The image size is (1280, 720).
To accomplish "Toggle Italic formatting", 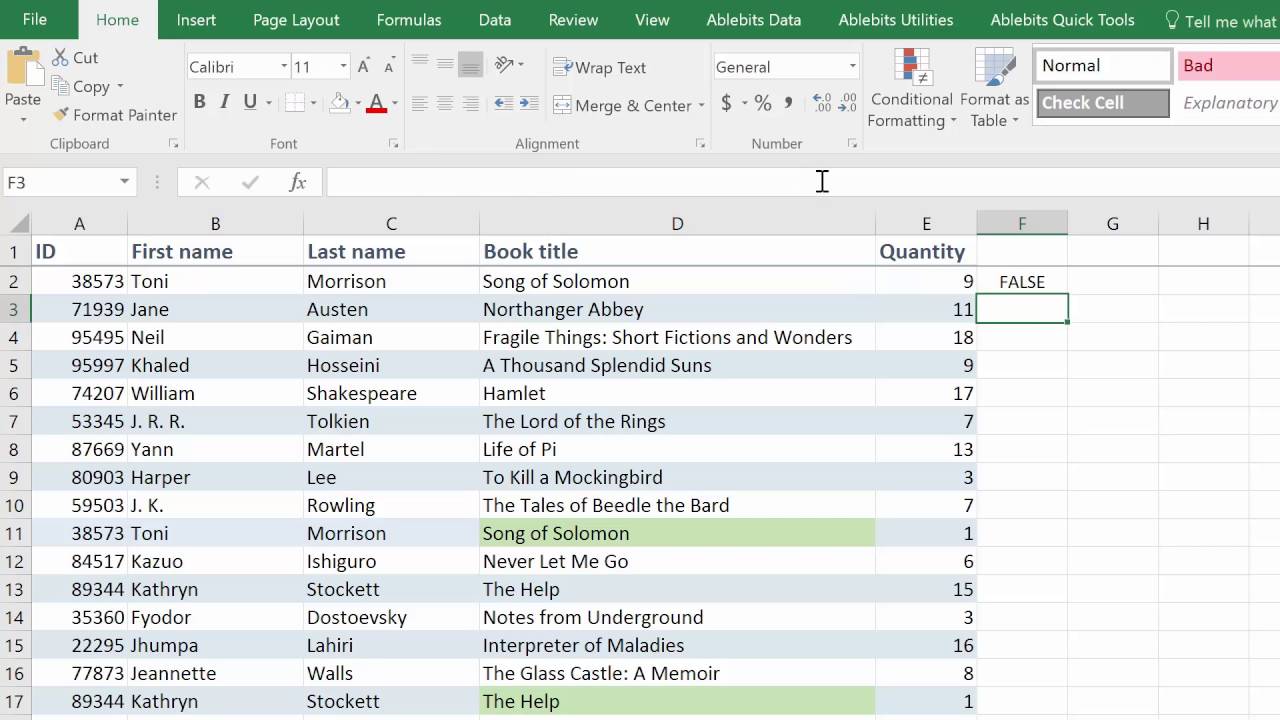I will pyautogui.click(x=224, y=102).
